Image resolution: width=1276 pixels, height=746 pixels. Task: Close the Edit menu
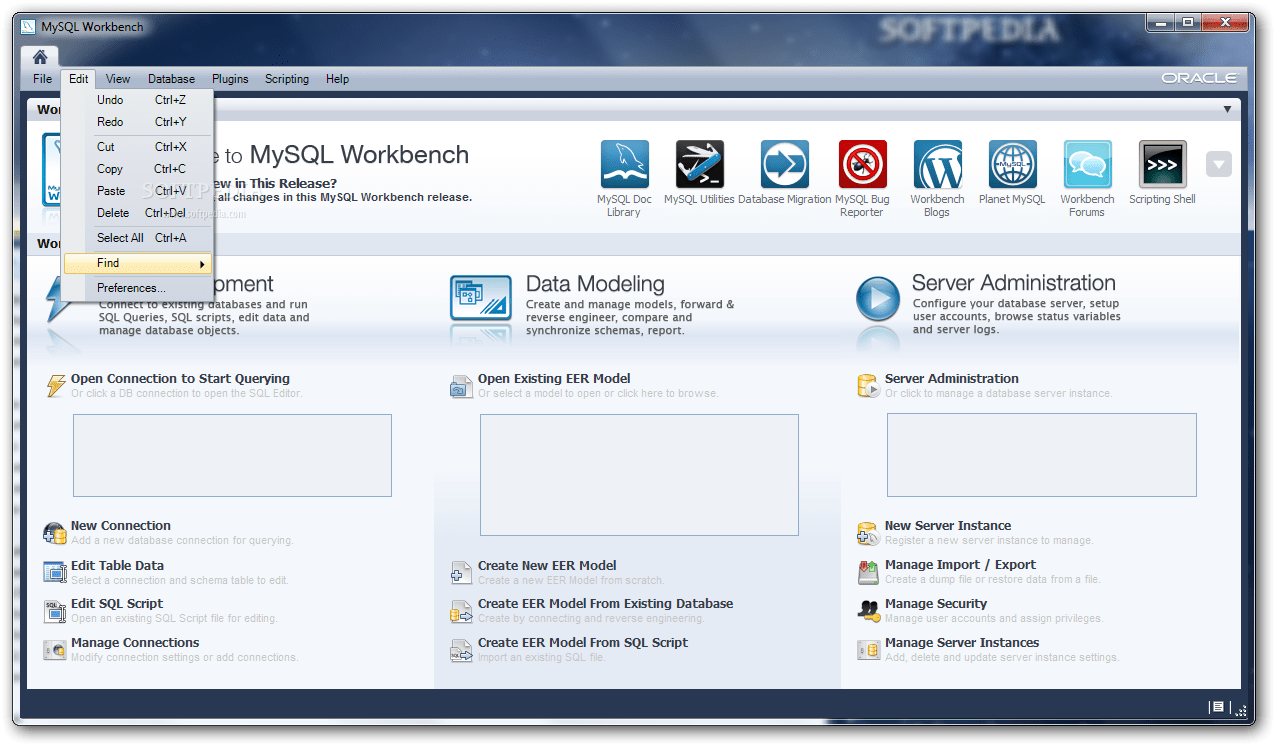tap(78, 79)
